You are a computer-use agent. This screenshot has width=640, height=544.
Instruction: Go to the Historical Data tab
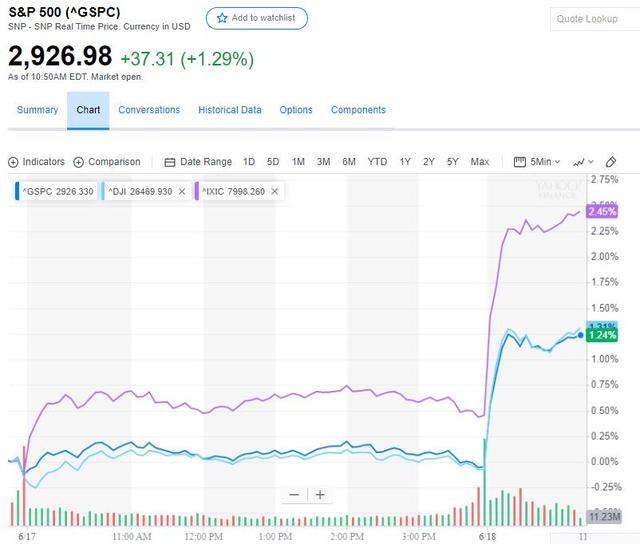[x=230, y=110]
